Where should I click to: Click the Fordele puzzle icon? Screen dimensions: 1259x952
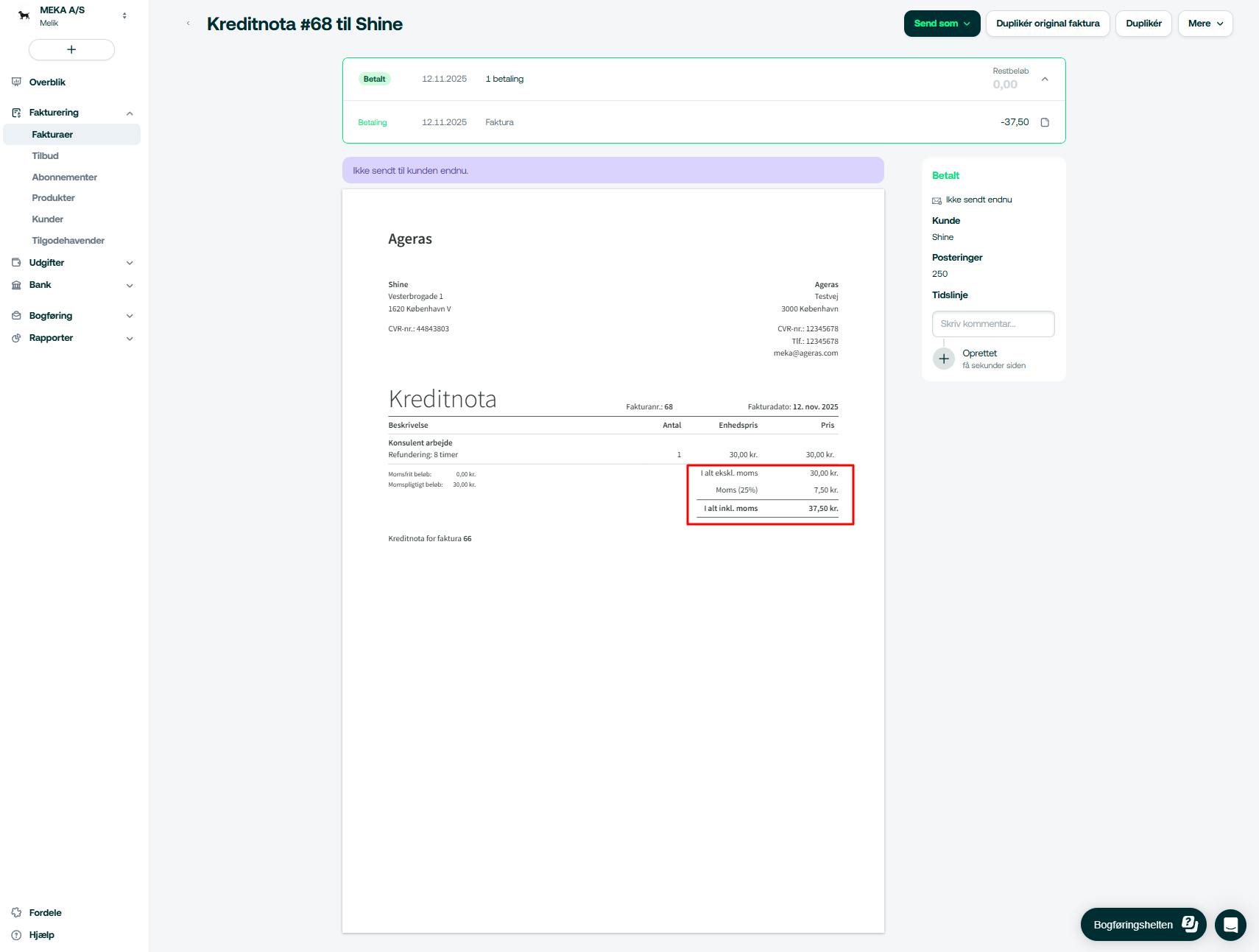pyautogui.click(x=16, y=913)
